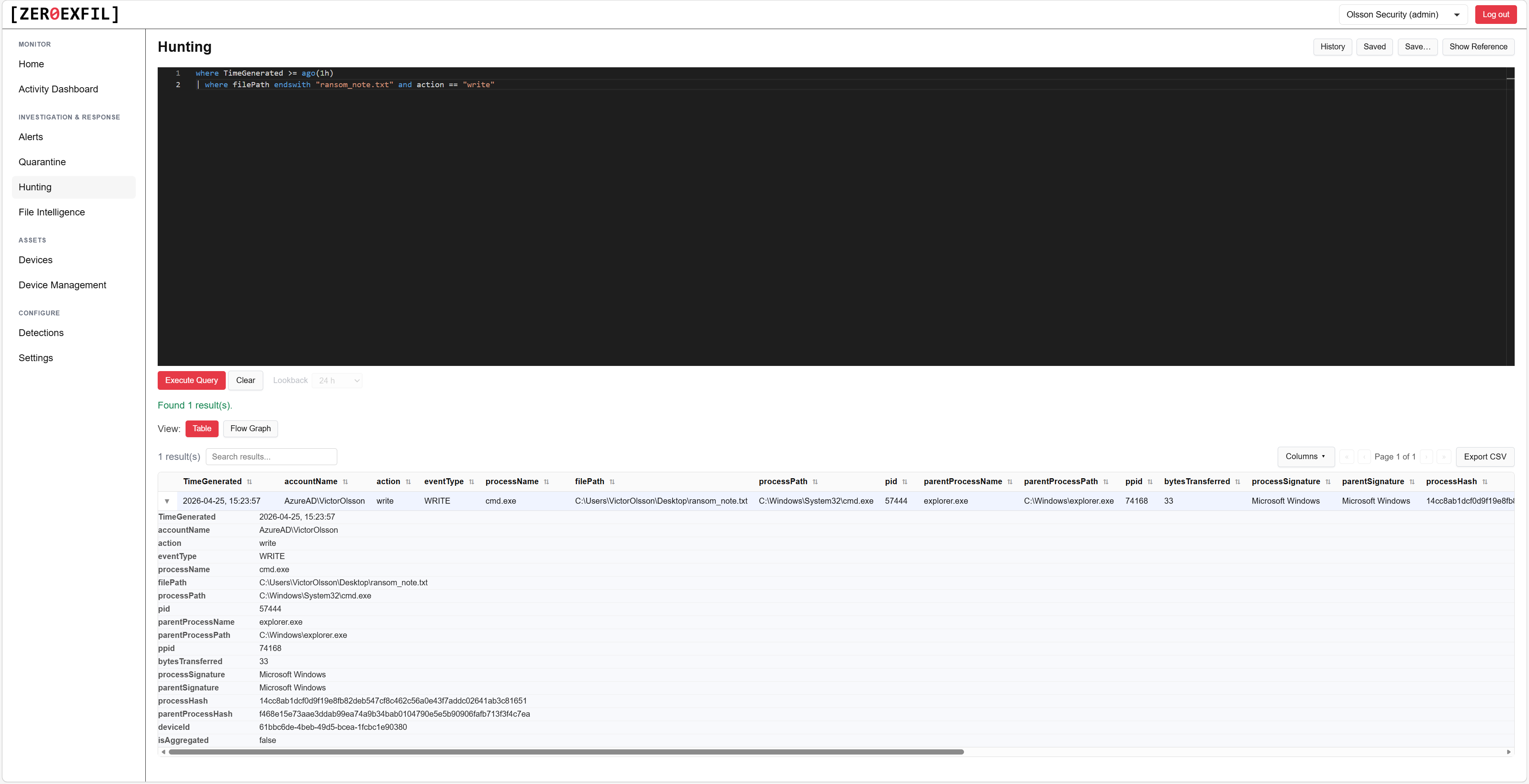The height and width of the screenshot is (784, 1529).
Task: Click the ZEROEXFIL logo
Action: pos(64,14)
